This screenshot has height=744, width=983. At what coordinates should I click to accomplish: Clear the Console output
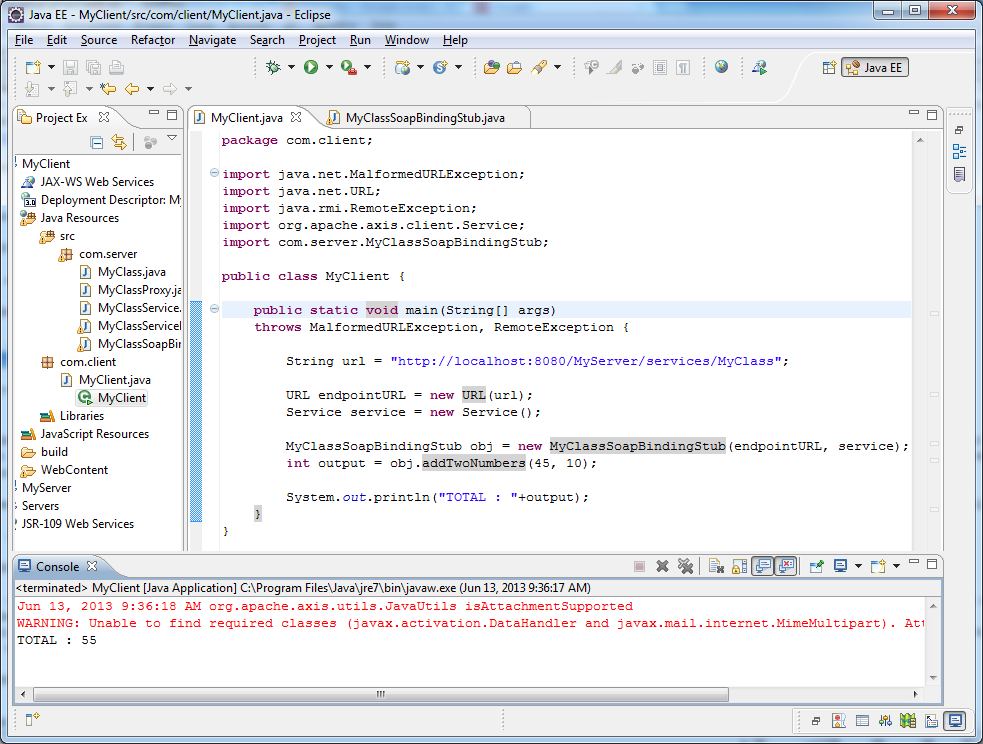point(715,566)
